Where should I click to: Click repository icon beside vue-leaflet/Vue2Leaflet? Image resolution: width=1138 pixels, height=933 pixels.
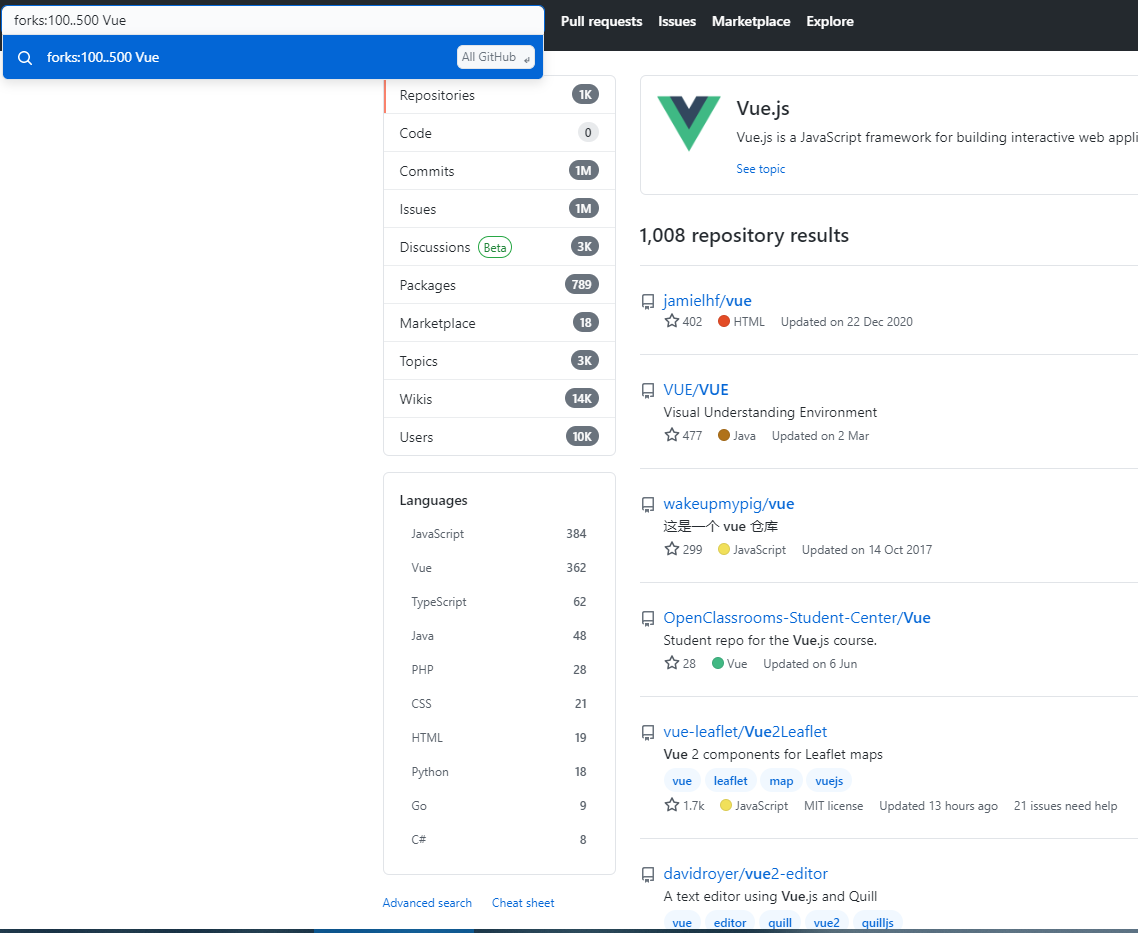click(x=648, y=733)
